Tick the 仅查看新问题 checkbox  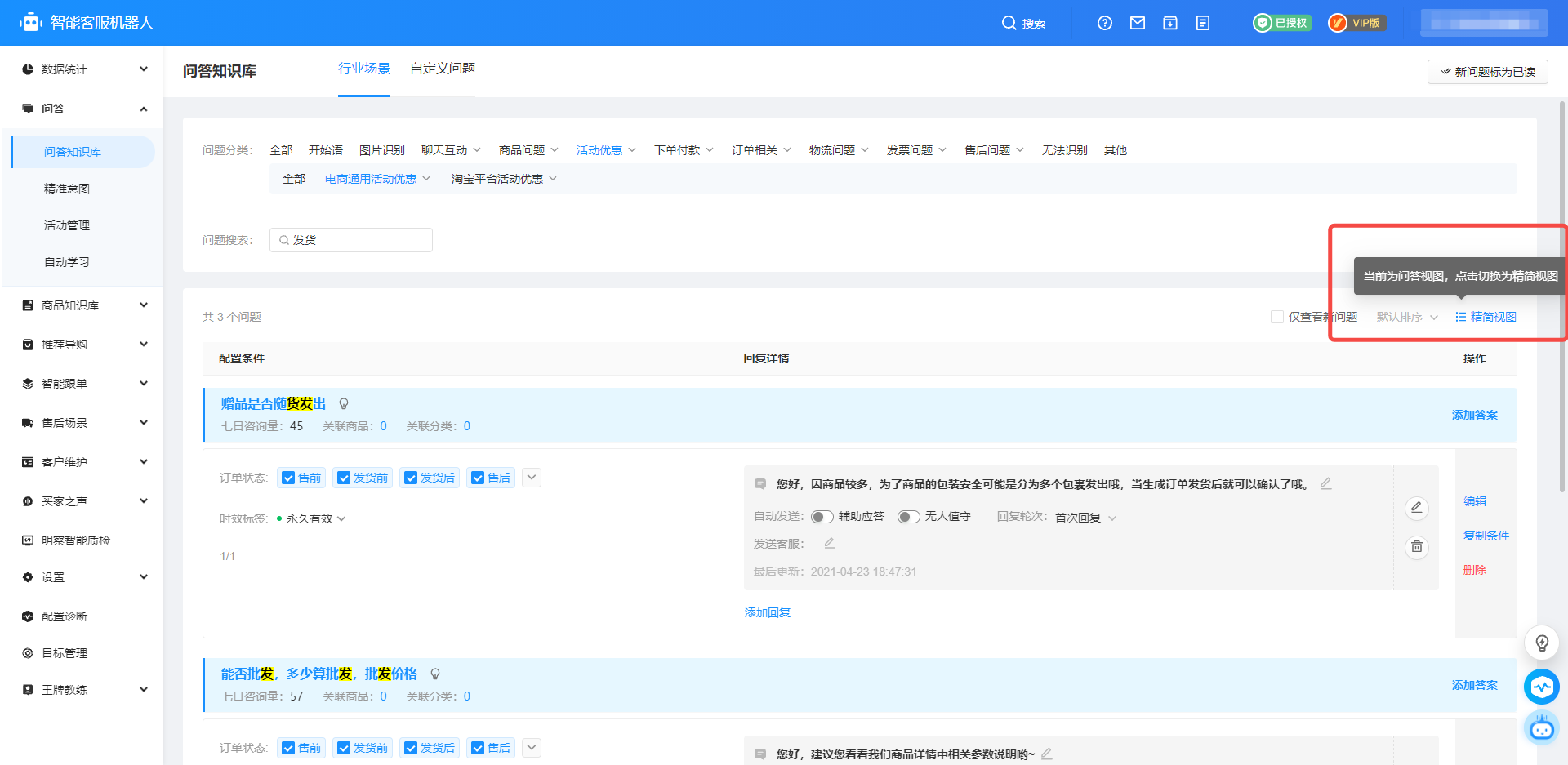(1277, 317)
